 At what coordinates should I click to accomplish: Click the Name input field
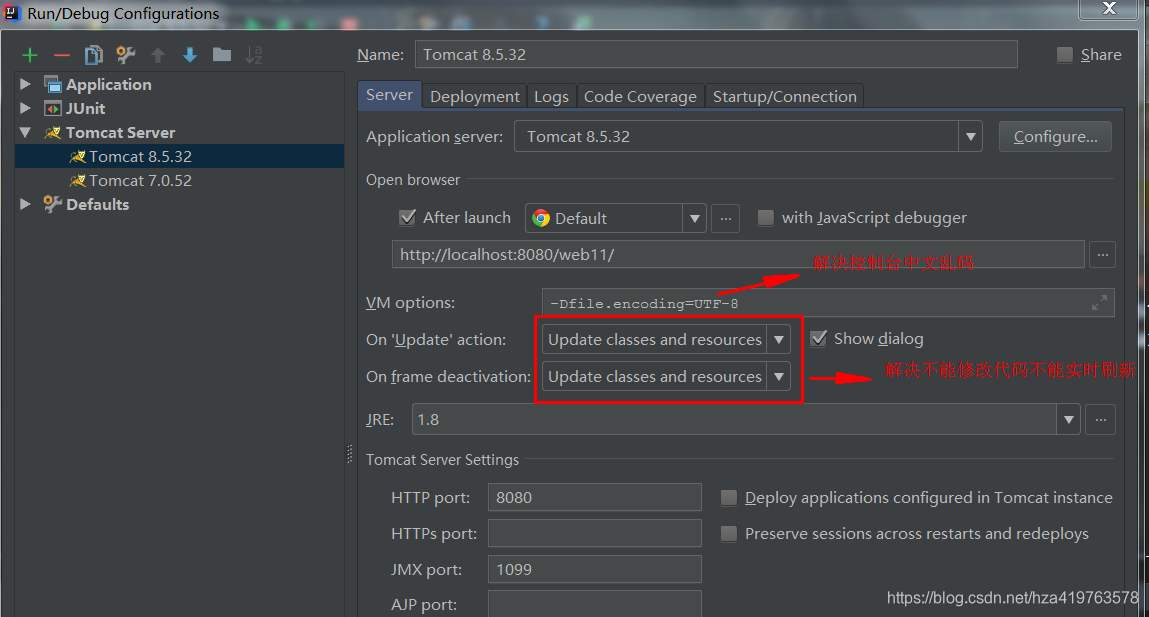coord(716,54)
